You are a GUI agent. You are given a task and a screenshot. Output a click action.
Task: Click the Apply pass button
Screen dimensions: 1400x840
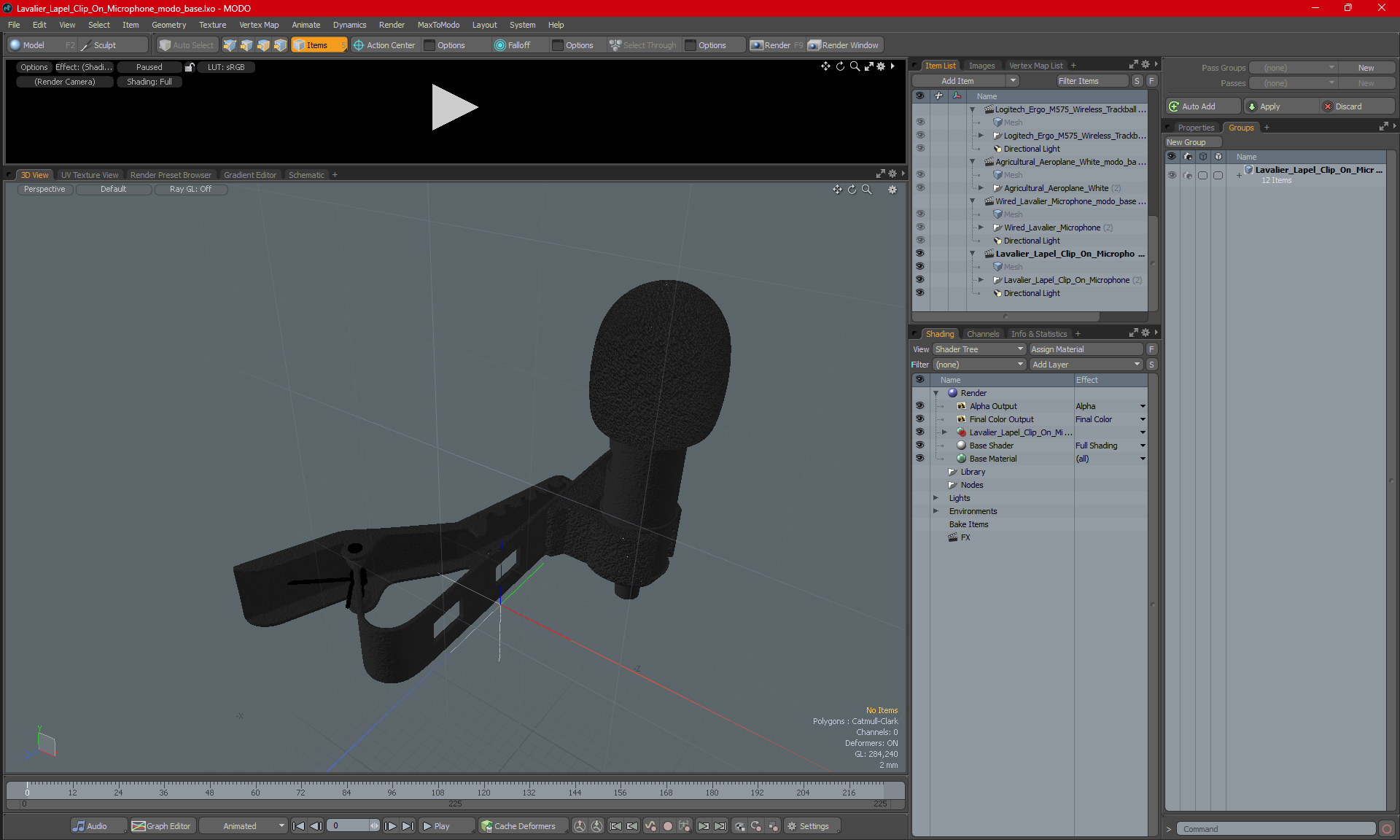1281,106
